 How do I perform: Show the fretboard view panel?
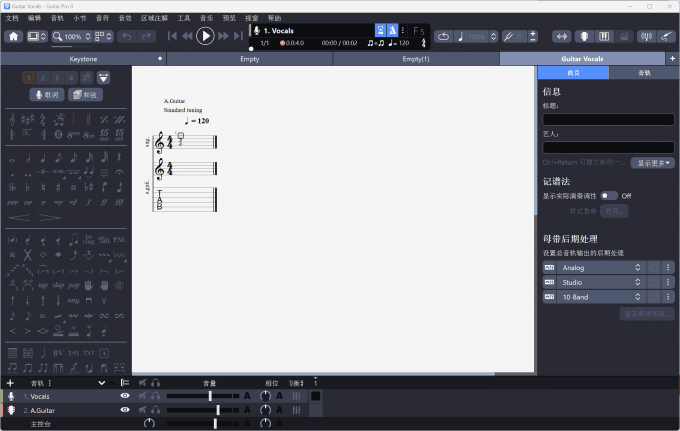tap(585, 36)
